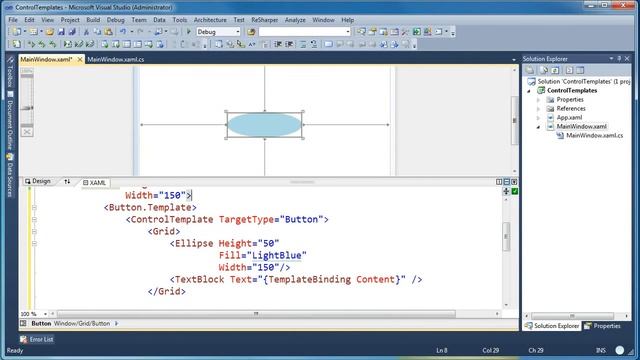Click the code editor vertical scrollbar thumb
The width and height of the screenshot is (640, 360).
click(506, 236)
